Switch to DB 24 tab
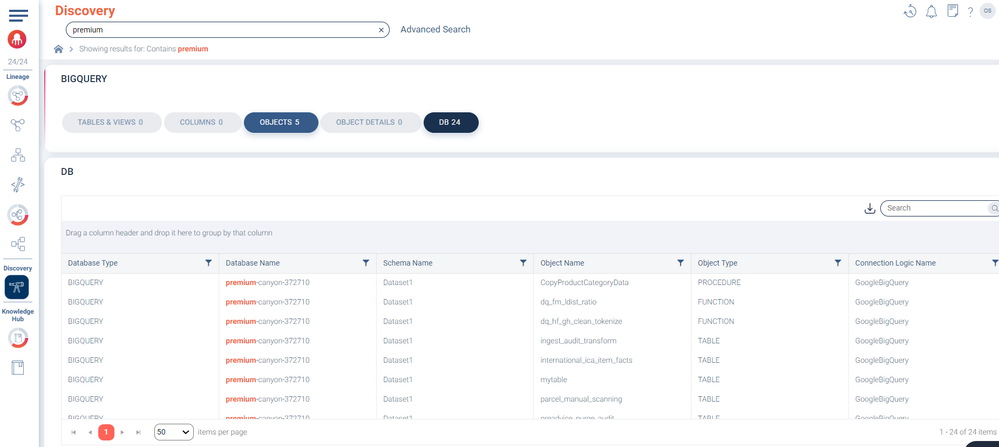999x447 pixels. (451, 122)
